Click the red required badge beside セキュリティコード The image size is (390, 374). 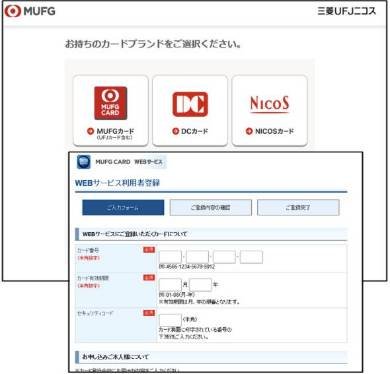149,313
